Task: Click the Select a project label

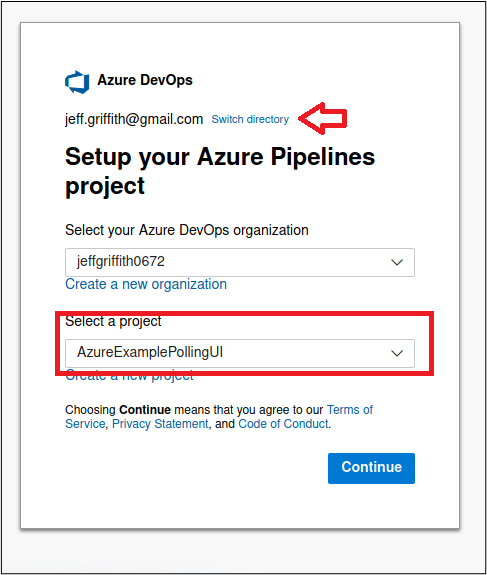Action: pos(113,321)
